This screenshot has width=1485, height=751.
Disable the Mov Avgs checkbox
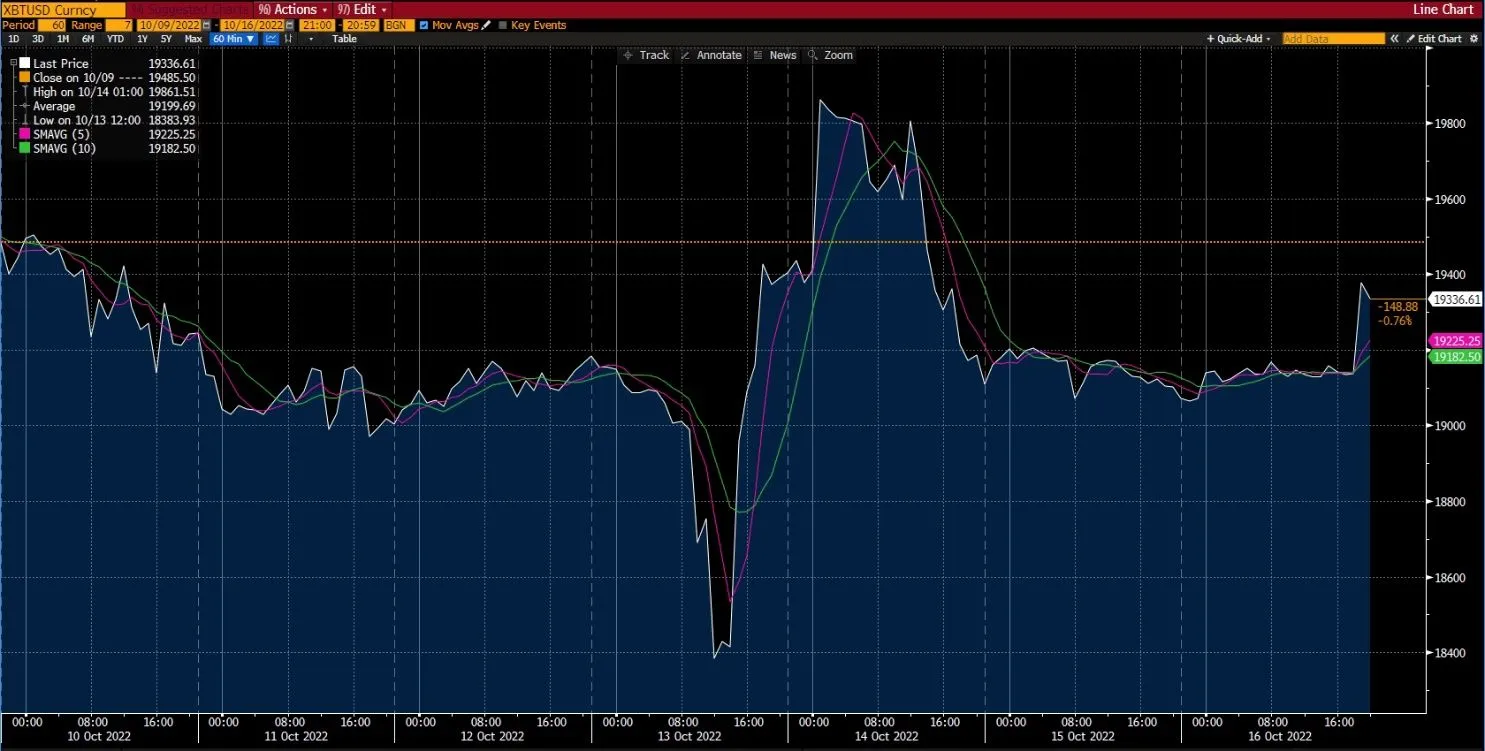click(424, 25)
